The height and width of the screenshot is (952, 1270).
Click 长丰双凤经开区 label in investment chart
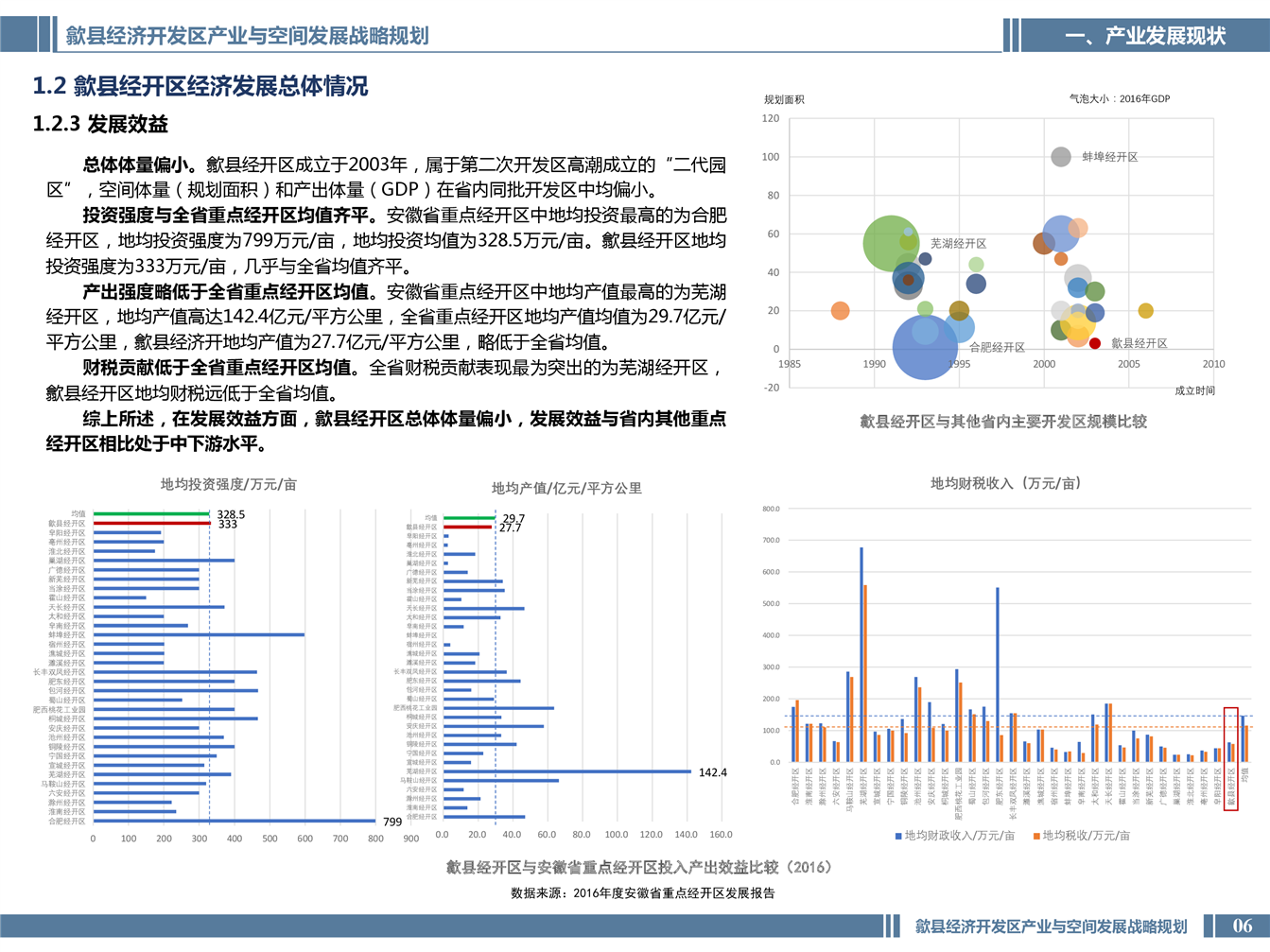pos(60,672)
